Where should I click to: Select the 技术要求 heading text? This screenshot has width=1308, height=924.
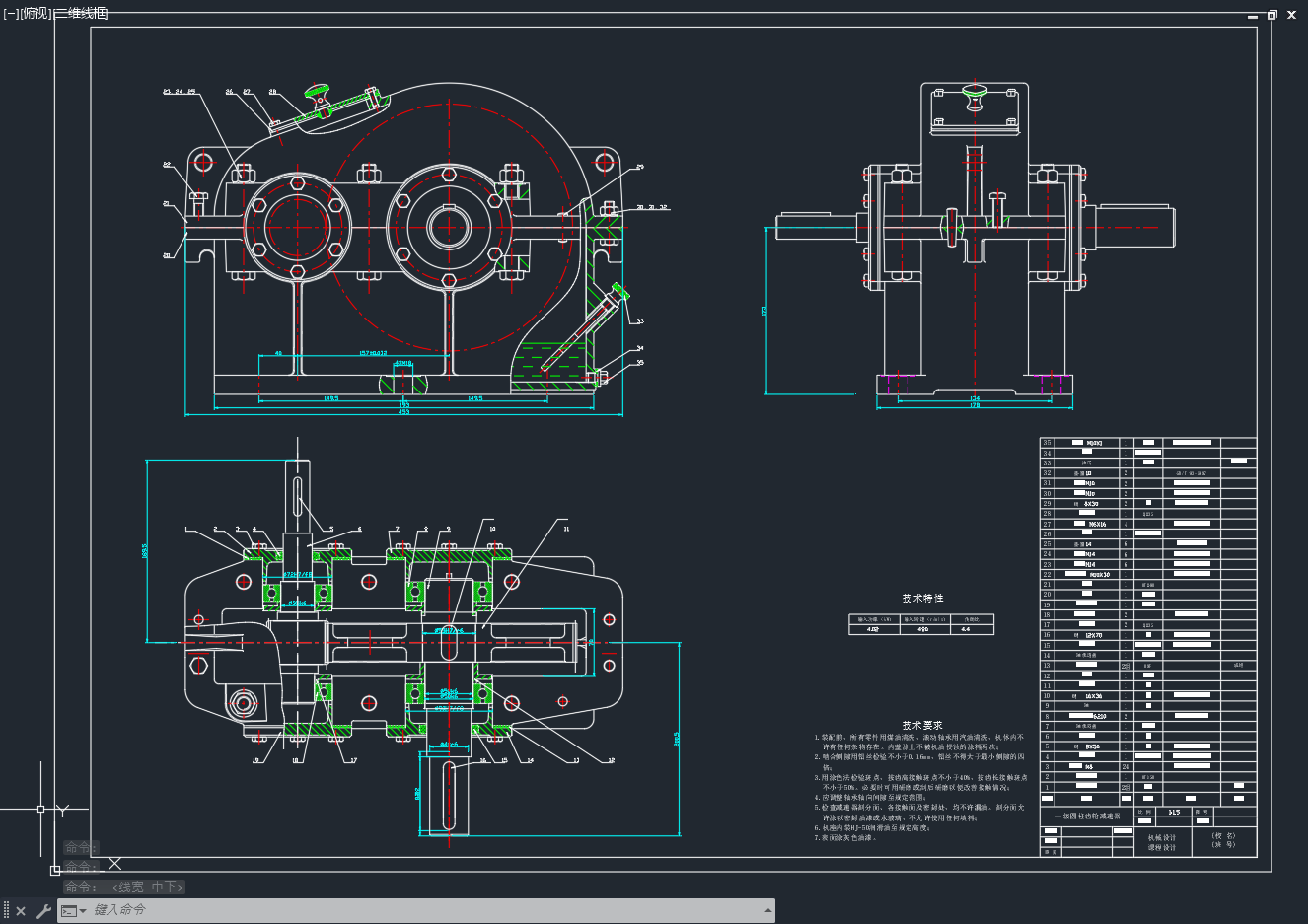pos(922,725)
